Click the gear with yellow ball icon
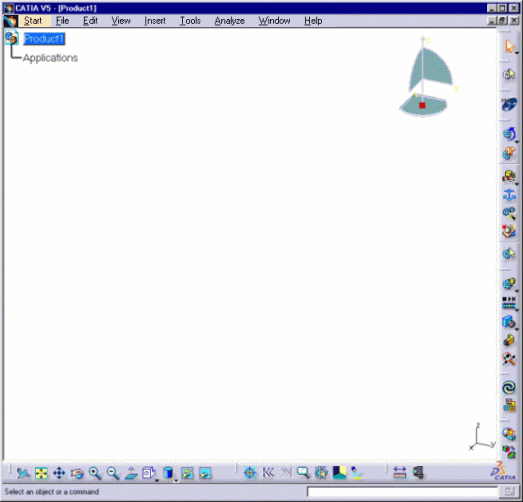Image resolution: width=523 pixels, height=502 pixels. [509, 284]
